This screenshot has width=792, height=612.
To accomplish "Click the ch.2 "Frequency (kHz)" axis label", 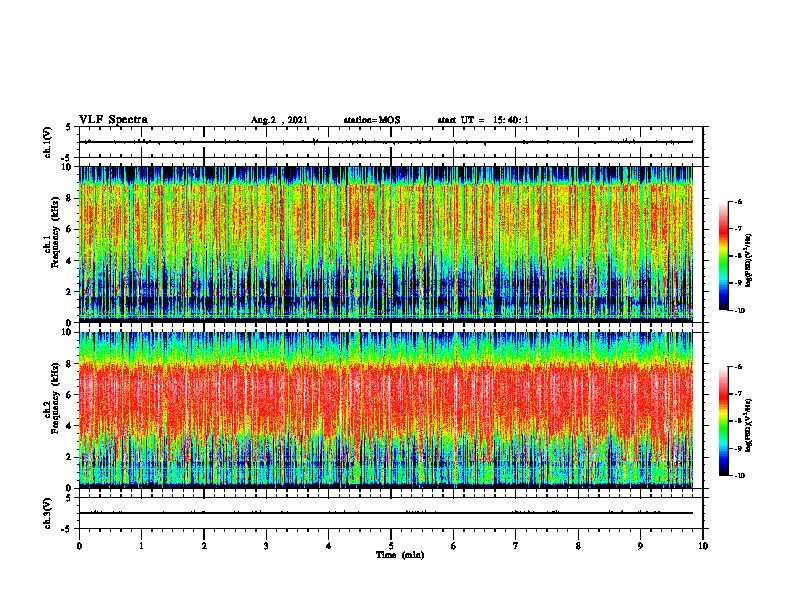I will (x=55, y=398).
